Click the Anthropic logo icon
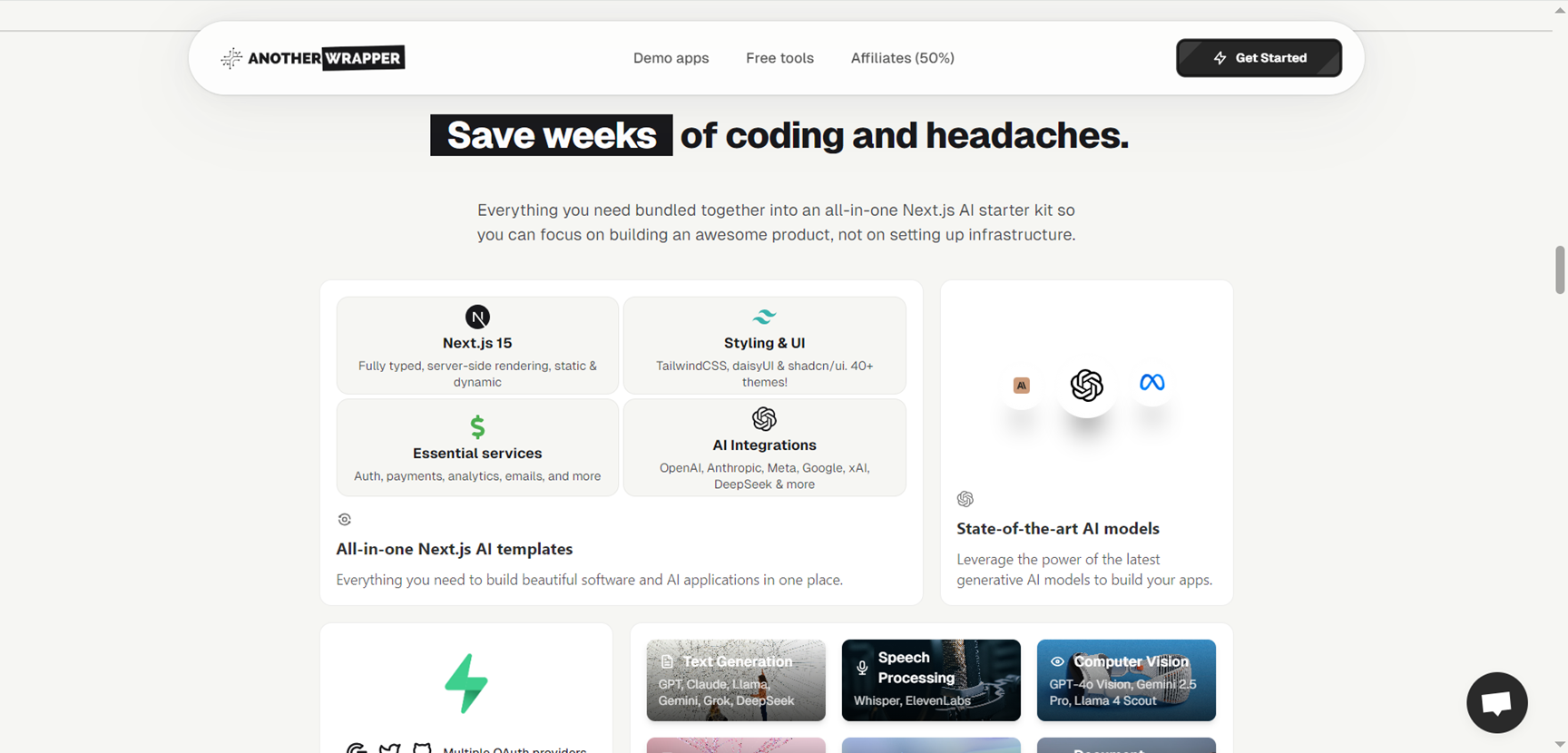Screen dimensions: 1568x753 (1021, 386)
